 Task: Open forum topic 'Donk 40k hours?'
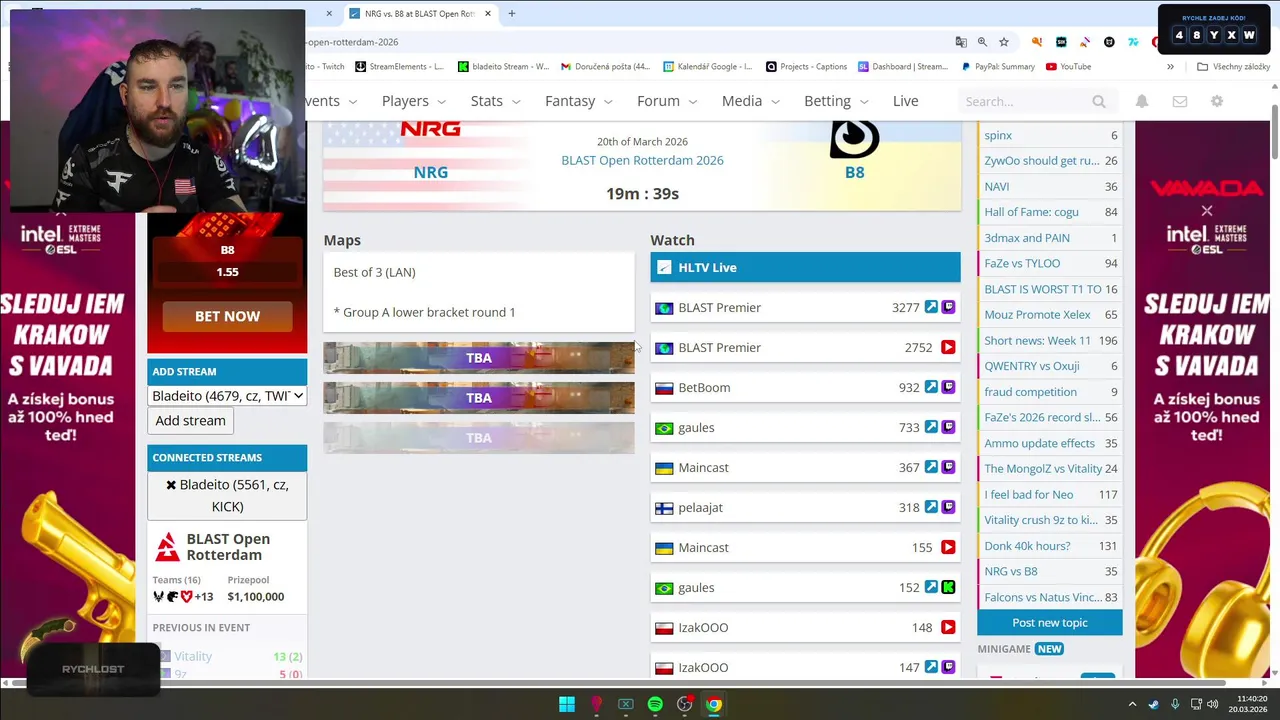coord(1027,546)
